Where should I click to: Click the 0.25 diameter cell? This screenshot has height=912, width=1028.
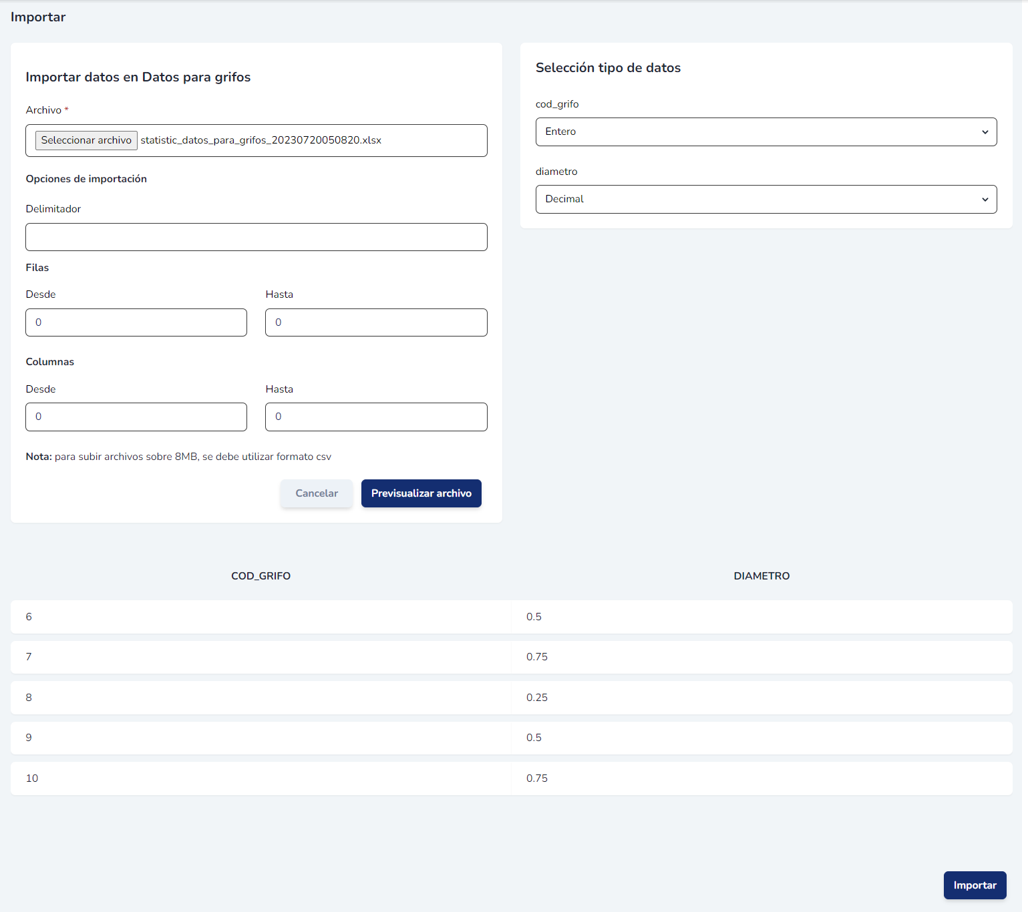537,698
